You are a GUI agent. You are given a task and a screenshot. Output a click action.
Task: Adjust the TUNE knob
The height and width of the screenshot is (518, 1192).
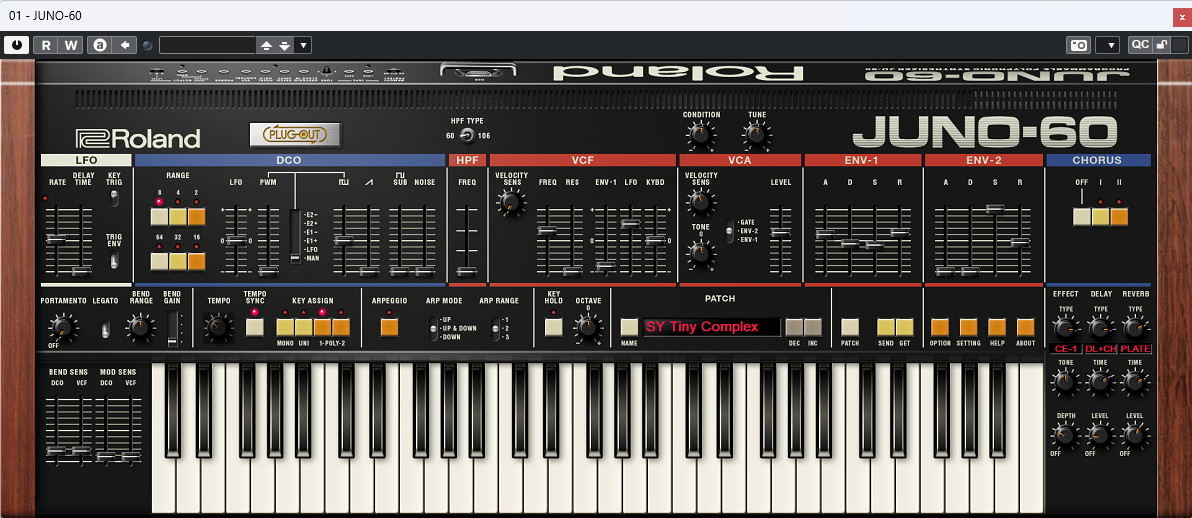click(756, 135)
